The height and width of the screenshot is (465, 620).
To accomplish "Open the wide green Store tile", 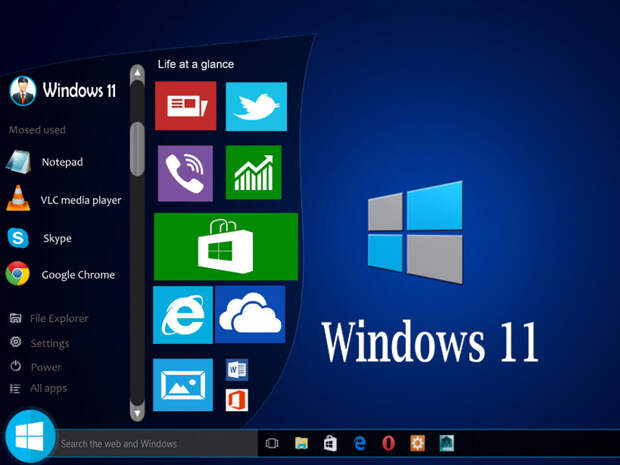I will coord(226,246).
